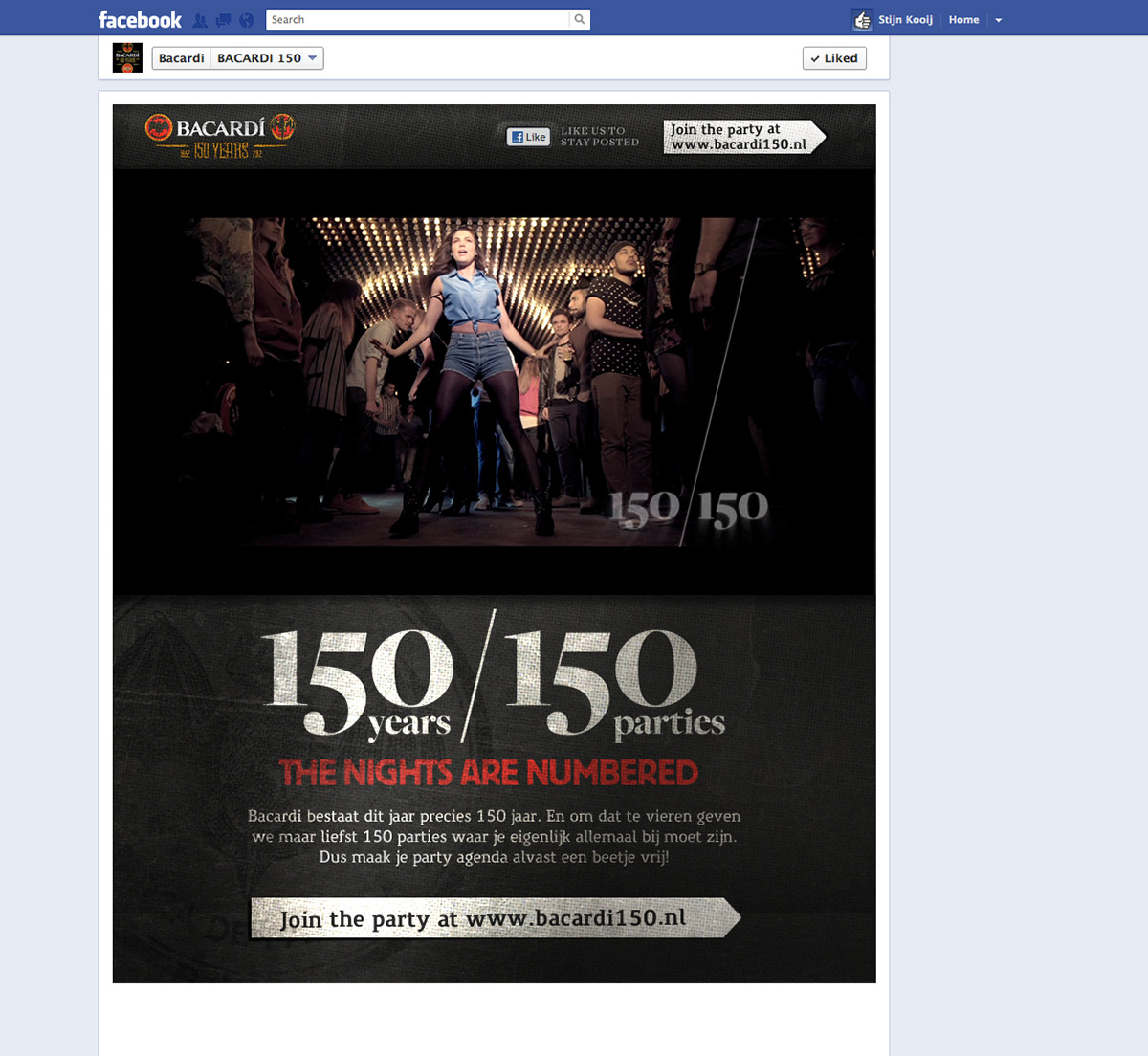1148x1056 pixels.
Task: Go to Stijn Kooij profile
Action: (x=905, y=19)
